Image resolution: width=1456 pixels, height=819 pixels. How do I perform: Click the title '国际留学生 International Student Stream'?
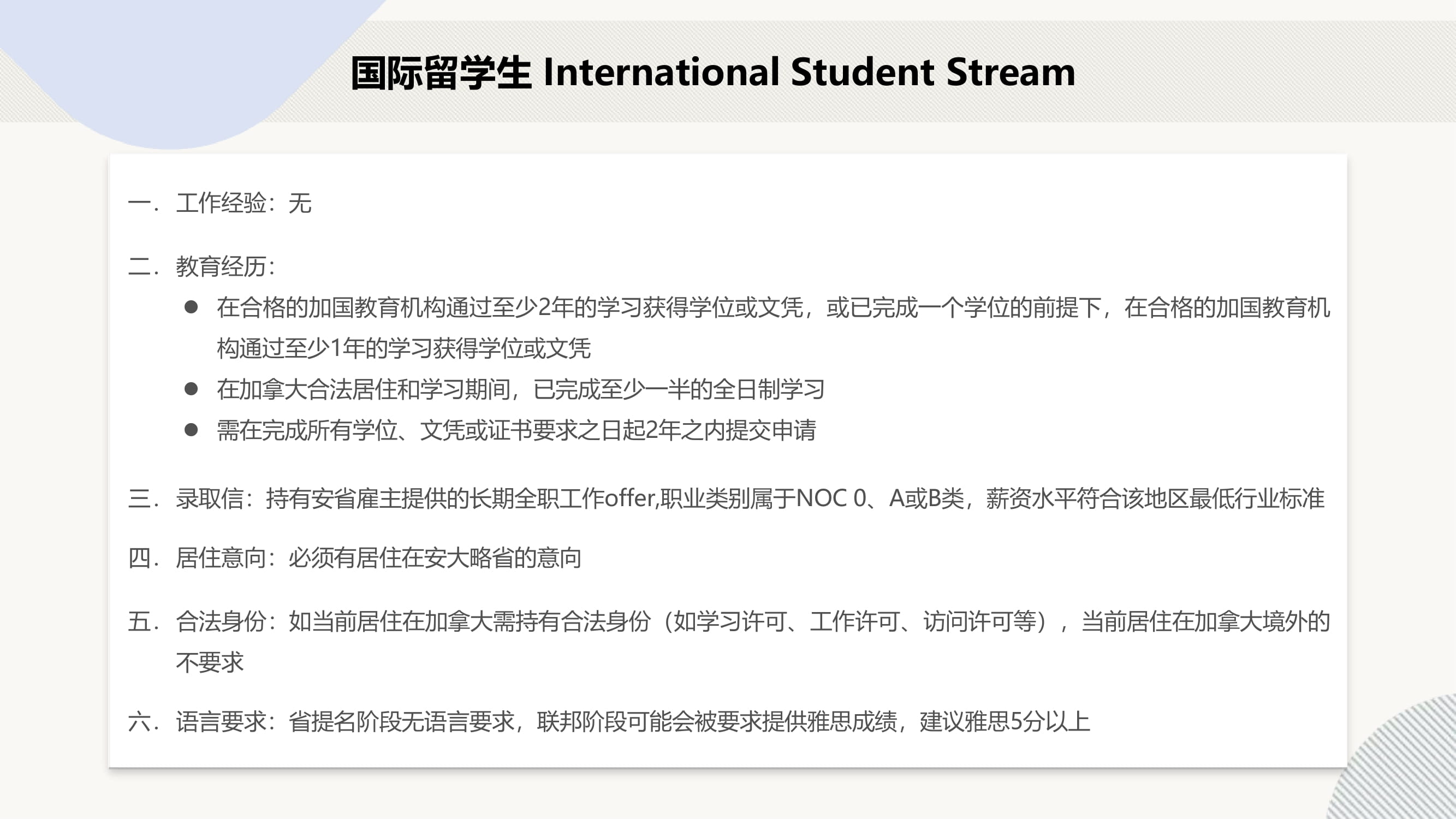pos(713,73)
